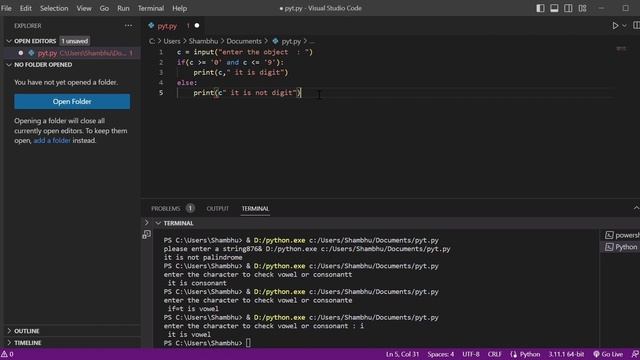Click terminal copy icon below arrow

pos(147,234)
